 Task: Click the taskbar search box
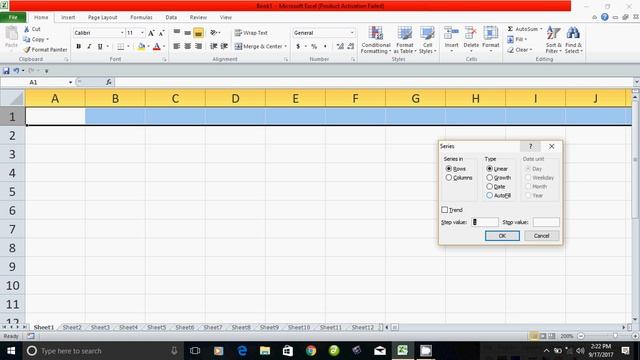(102, 351)
